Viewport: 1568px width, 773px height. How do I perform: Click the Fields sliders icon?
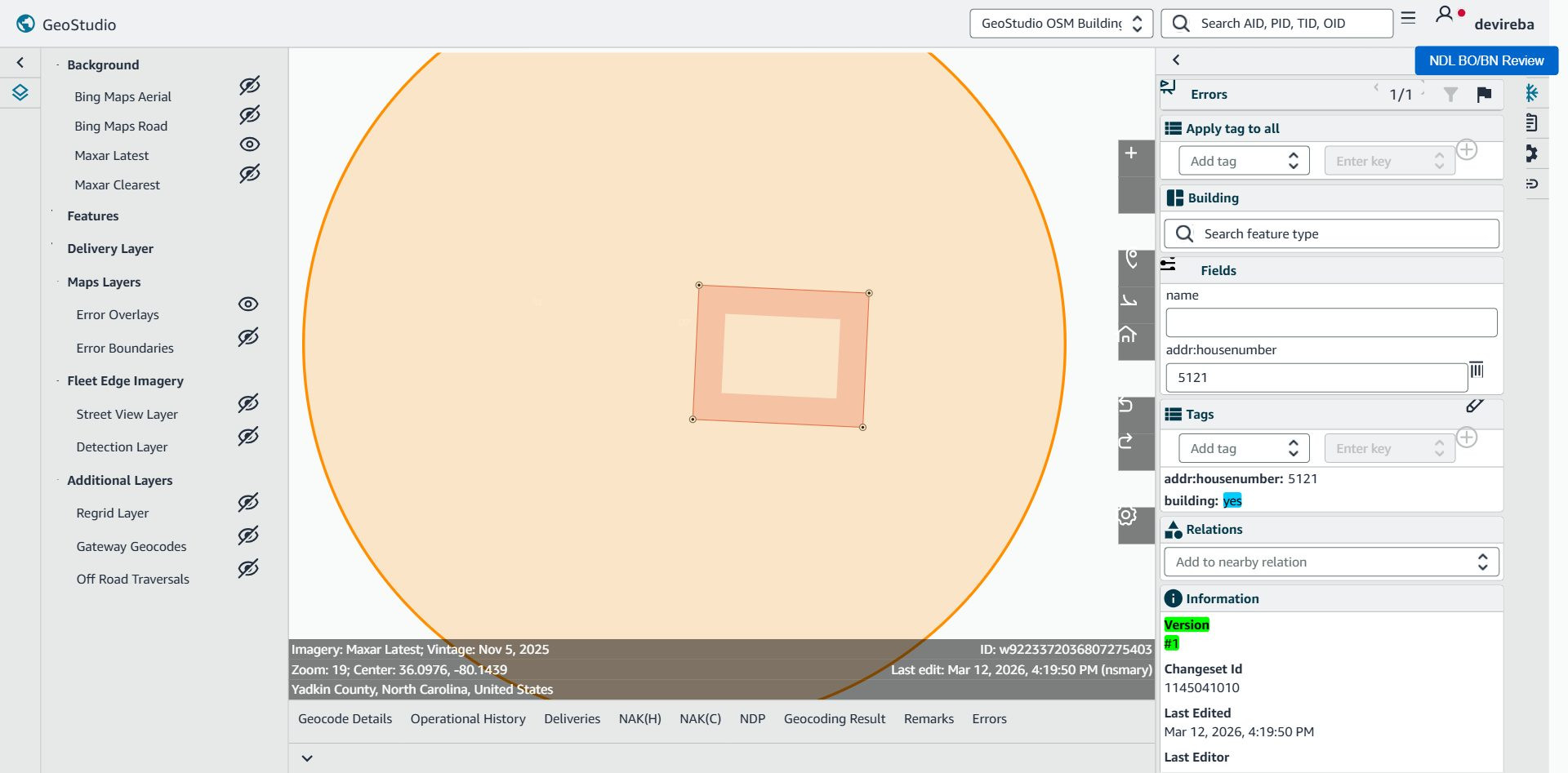[x=1169, y=264]
